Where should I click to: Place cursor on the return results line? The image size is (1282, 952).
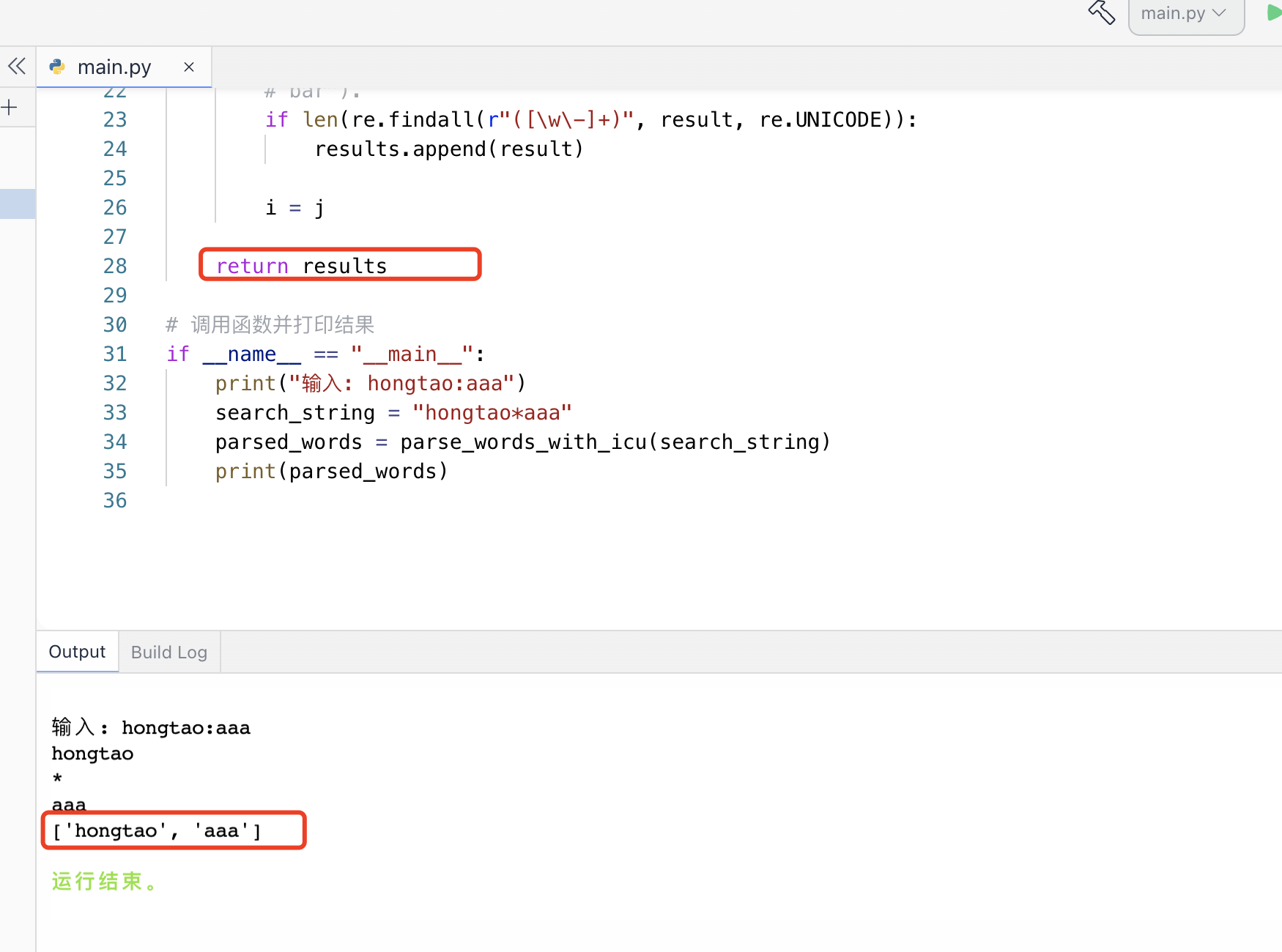point(302,265)
